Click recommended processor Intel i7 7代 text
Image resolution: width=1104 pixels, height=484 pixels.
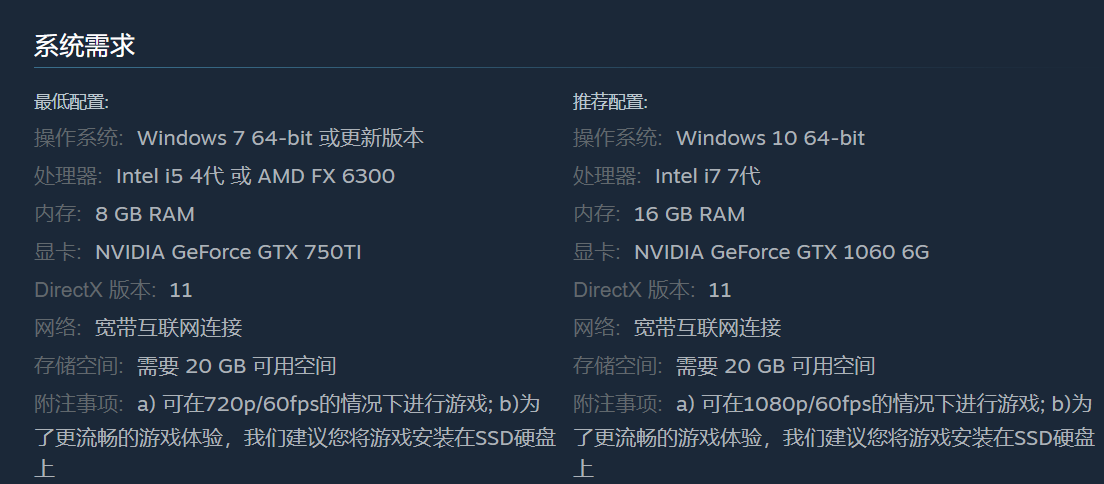708,176
